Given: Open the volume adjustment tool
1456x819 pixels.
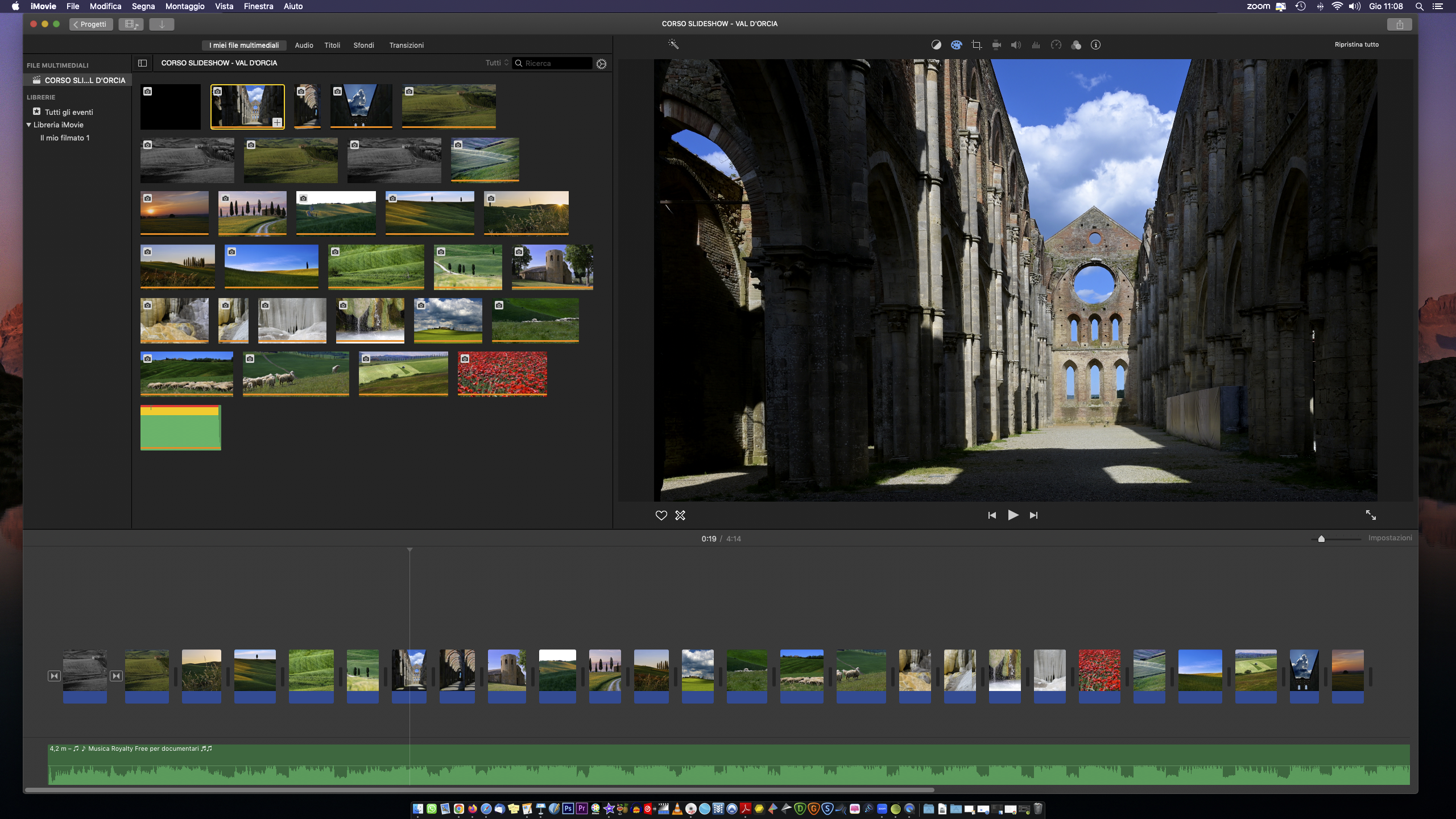Looking at the screenshot, I should [x=1016, y=45].
